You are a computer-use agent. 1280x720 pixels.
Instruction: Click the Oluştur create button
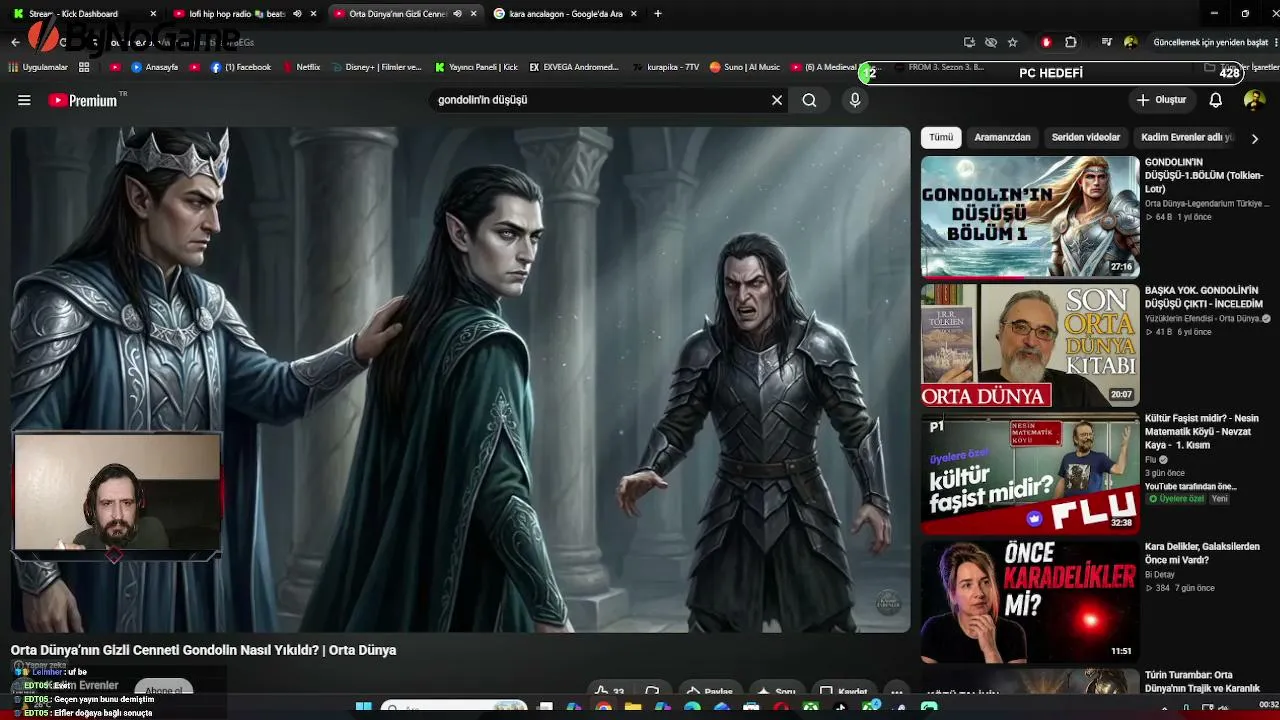pos(1161,100)
